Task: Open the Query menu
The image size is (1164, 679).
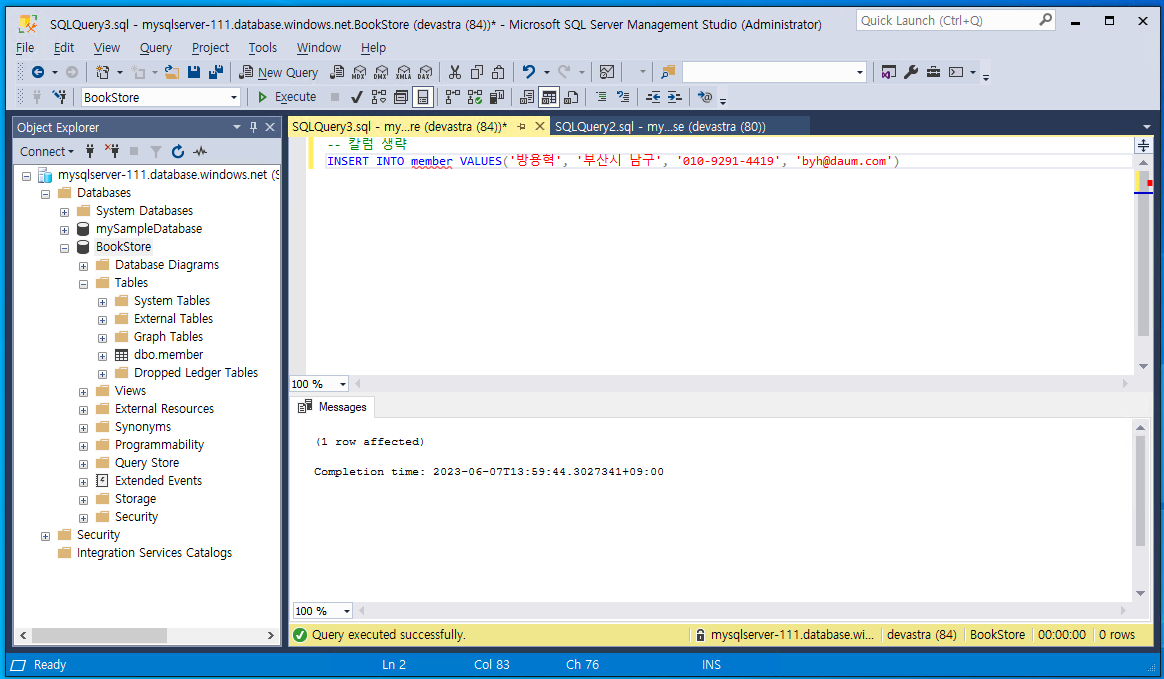Action: point(156,47)
